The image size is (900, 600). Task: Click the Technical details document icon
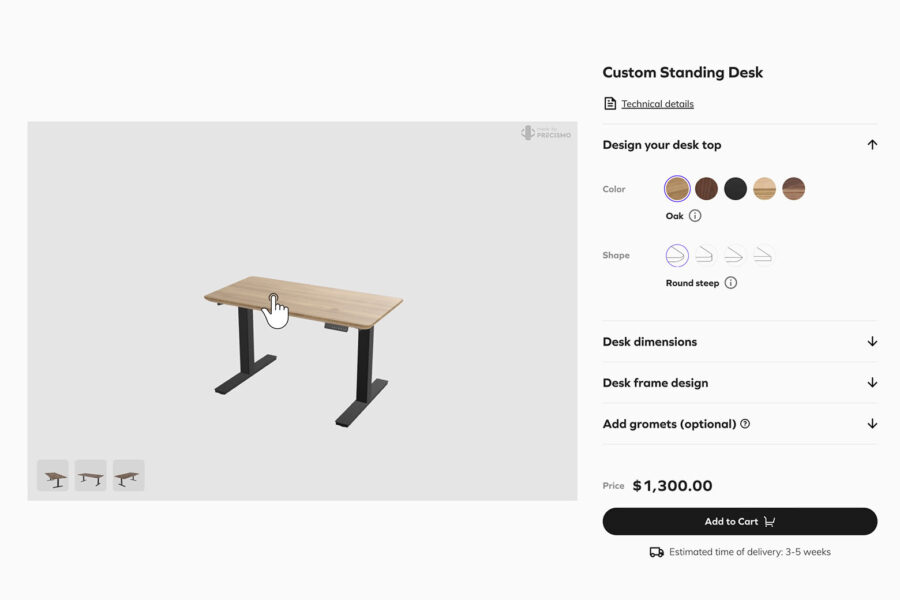click(608, 103)
